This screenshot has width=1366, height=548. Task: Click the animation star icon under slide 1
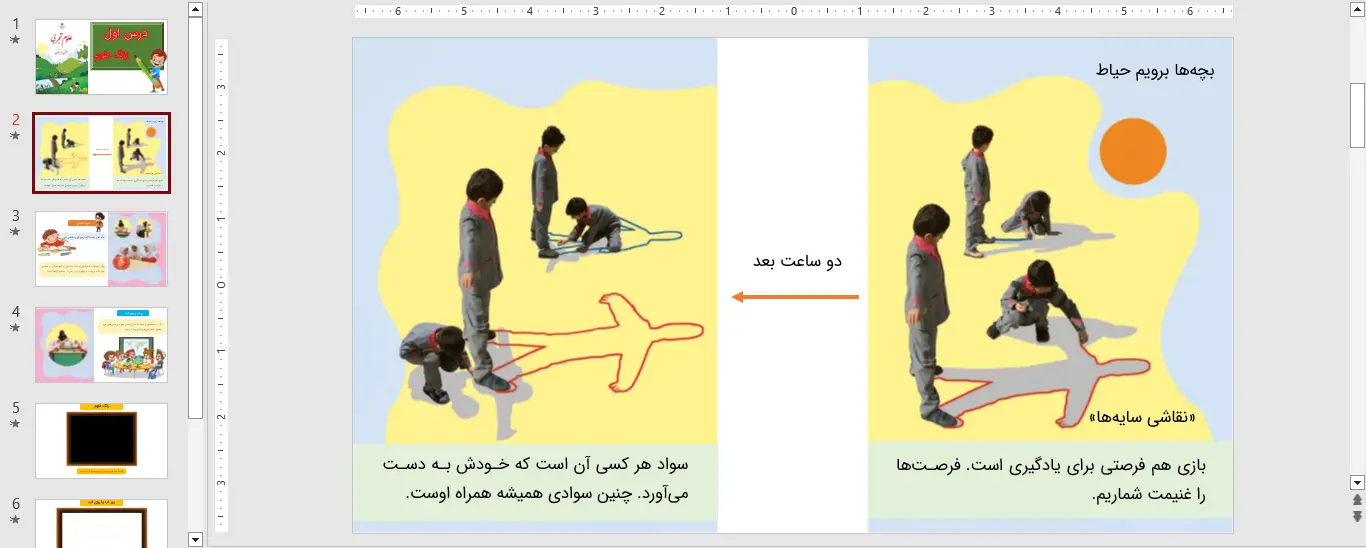15,40
